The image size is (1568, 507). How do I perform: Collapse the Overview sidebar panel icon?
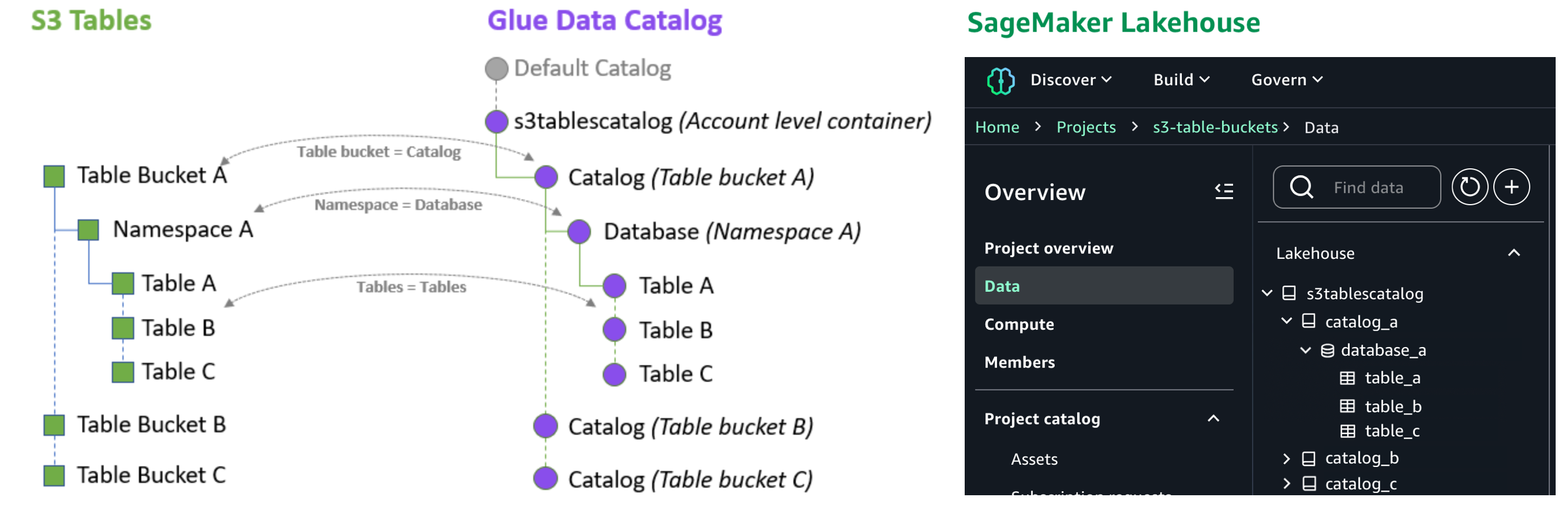click(x=1224, y=192)
